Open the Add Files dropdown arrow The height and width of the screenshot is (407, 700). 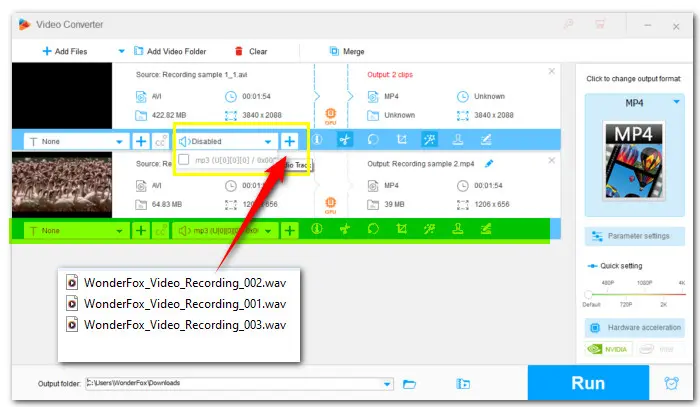pos(121,51)
